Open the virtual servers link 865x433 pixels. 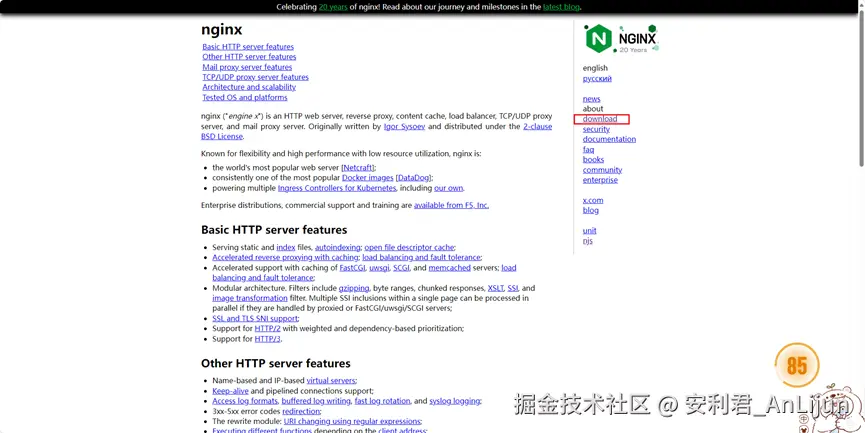point(331,381)
